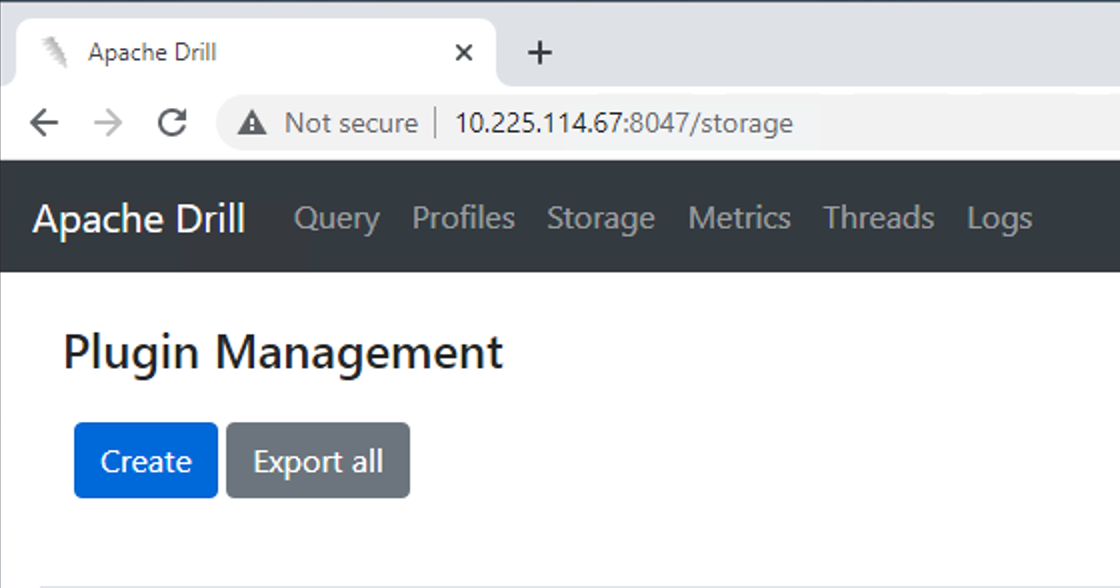This screenshot has height=588, width=1120.
Task: Select the Storage navigation item
Action: point(600,218)
